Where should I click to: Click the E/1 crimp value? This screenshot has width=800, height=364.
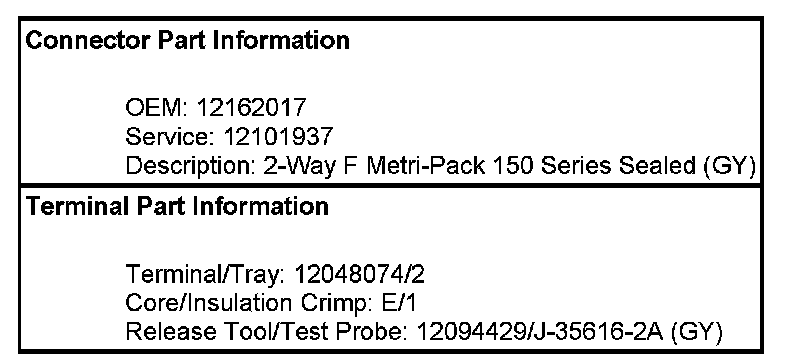tap(399, 303)
